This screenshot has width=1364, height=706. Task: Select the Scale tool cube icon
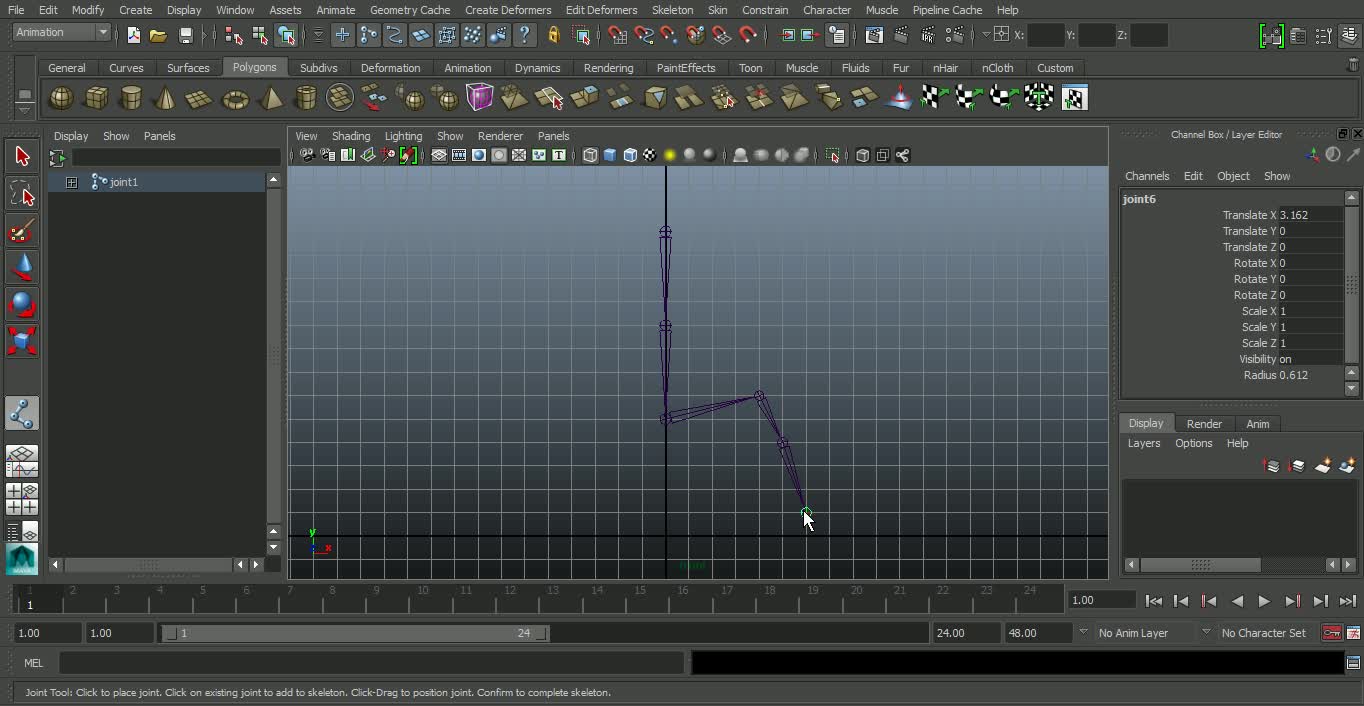(x=22, y=341)
